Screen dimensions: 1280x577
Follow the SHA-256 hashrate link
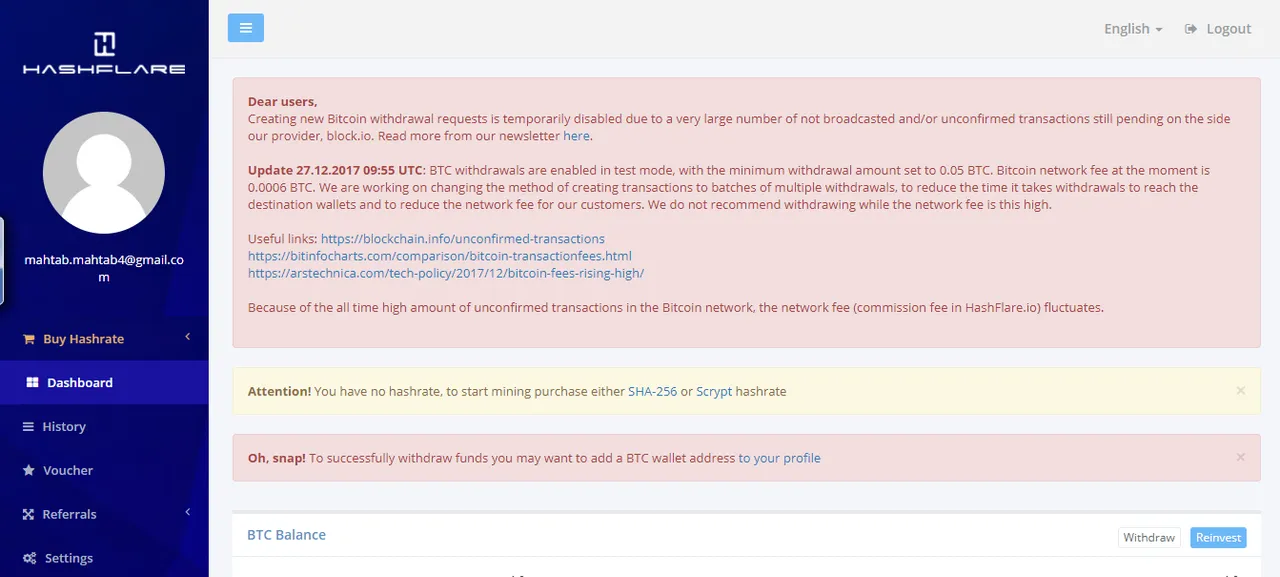[652, 392]
